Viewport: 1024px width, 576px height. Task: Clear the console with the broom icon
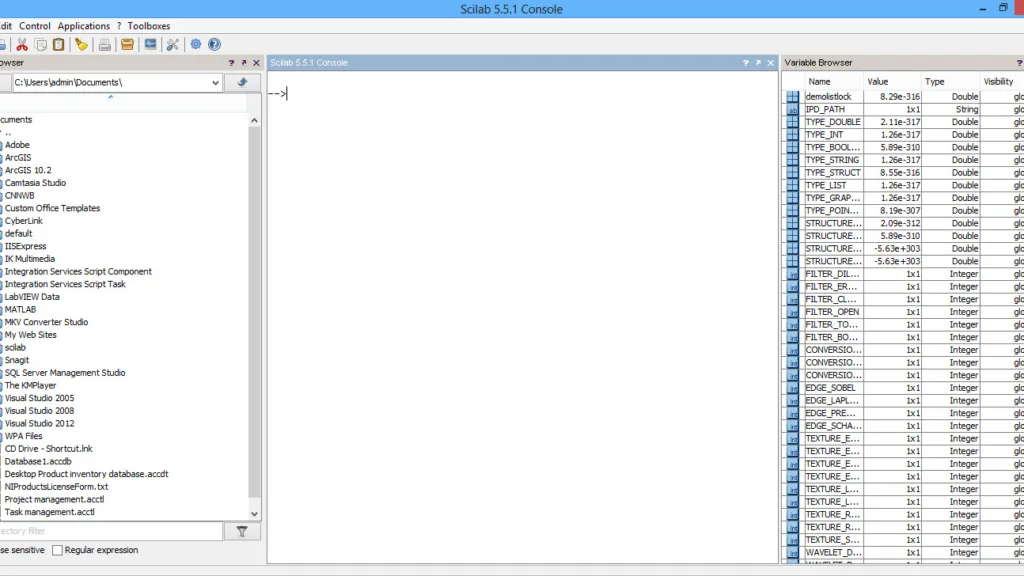(x=82, y=44)
